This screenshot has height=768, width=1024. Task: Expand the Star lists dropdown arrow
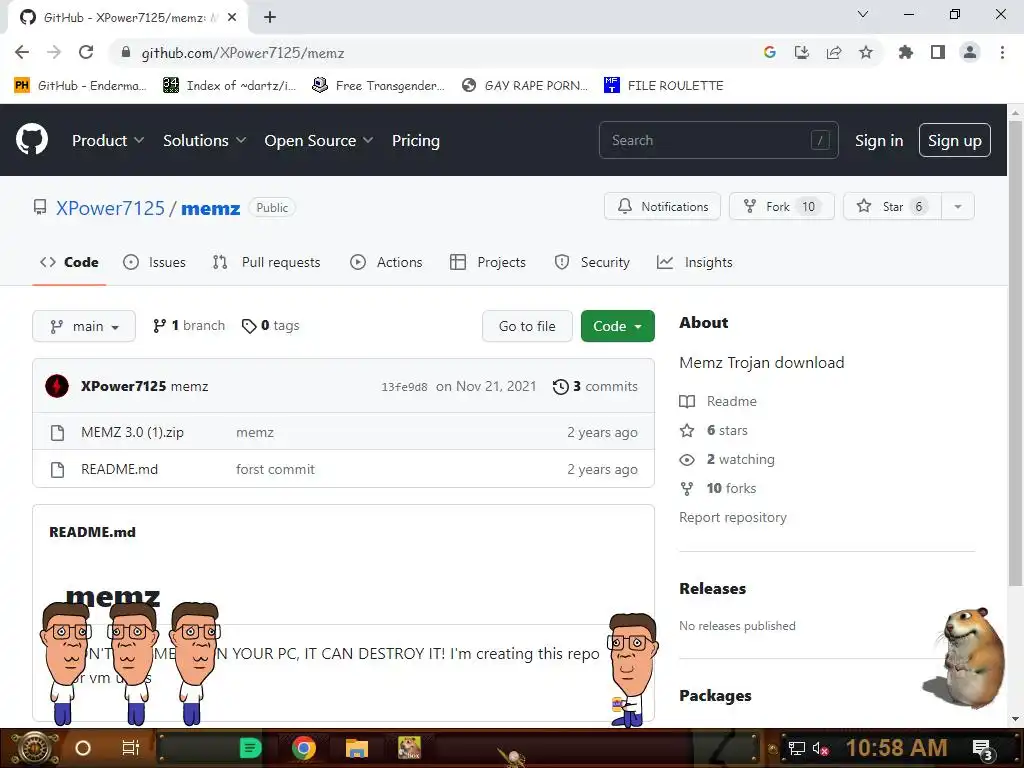(x=958, y=206)
